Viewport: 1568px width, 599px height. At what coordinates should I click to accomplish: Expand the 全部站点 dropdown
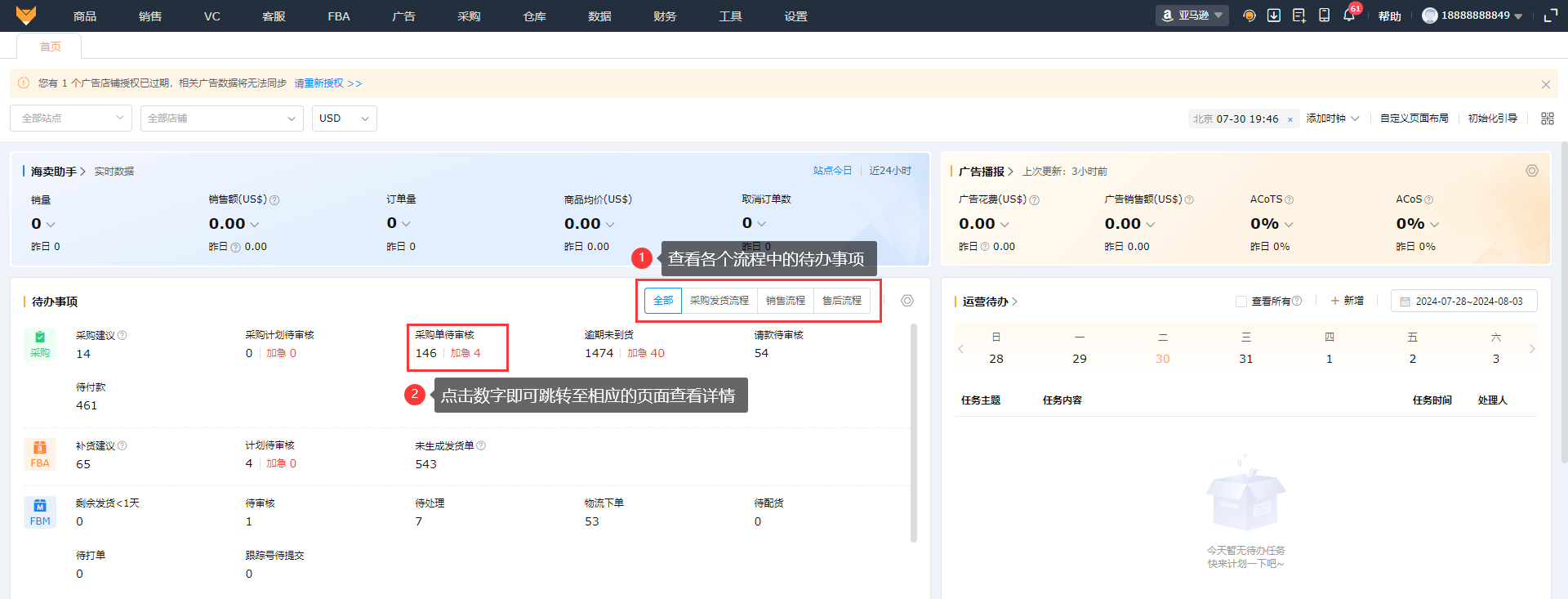pos(71,118)
